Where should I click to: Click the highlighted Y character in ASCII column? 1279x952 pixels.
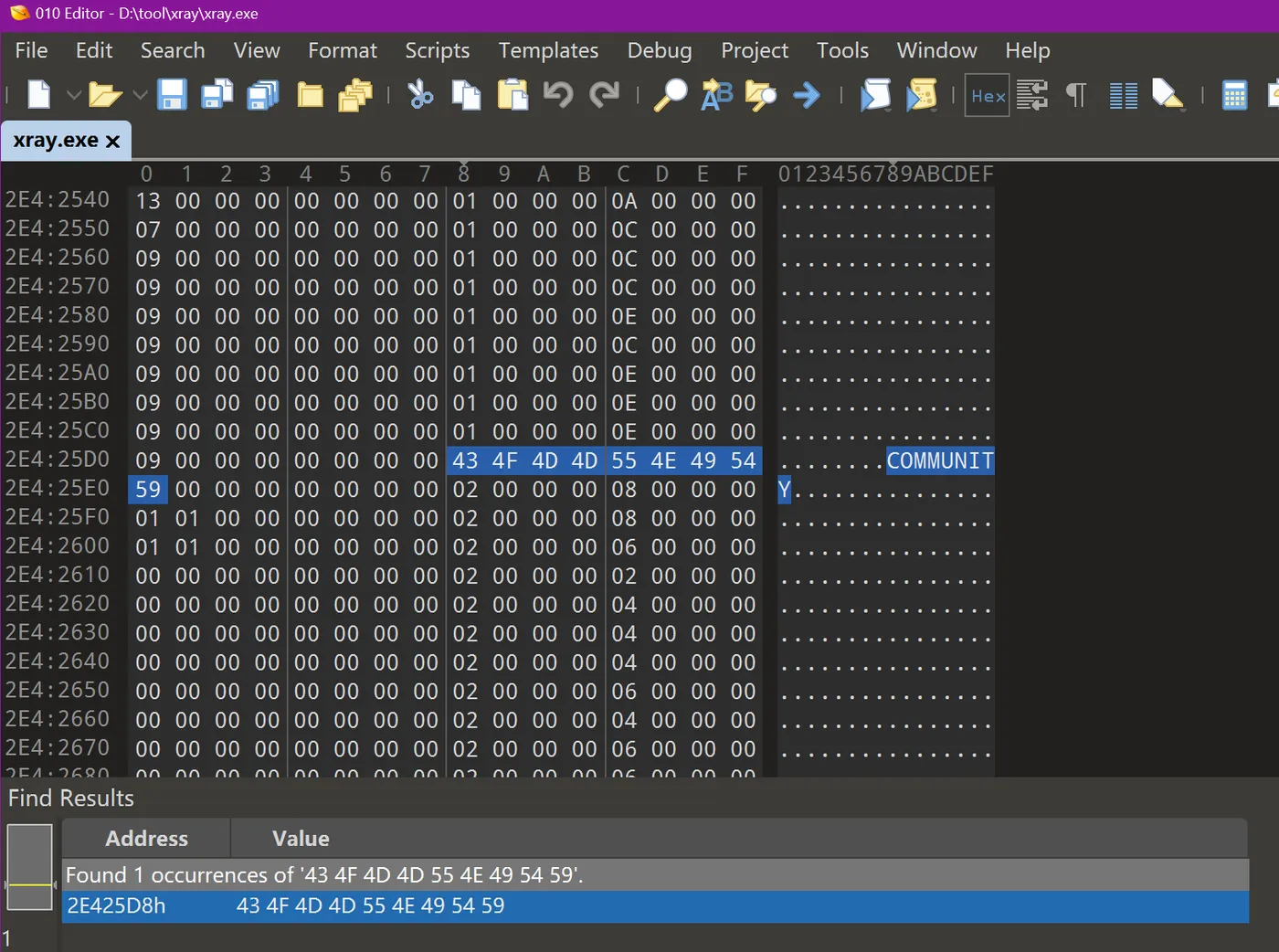[784, 490]
